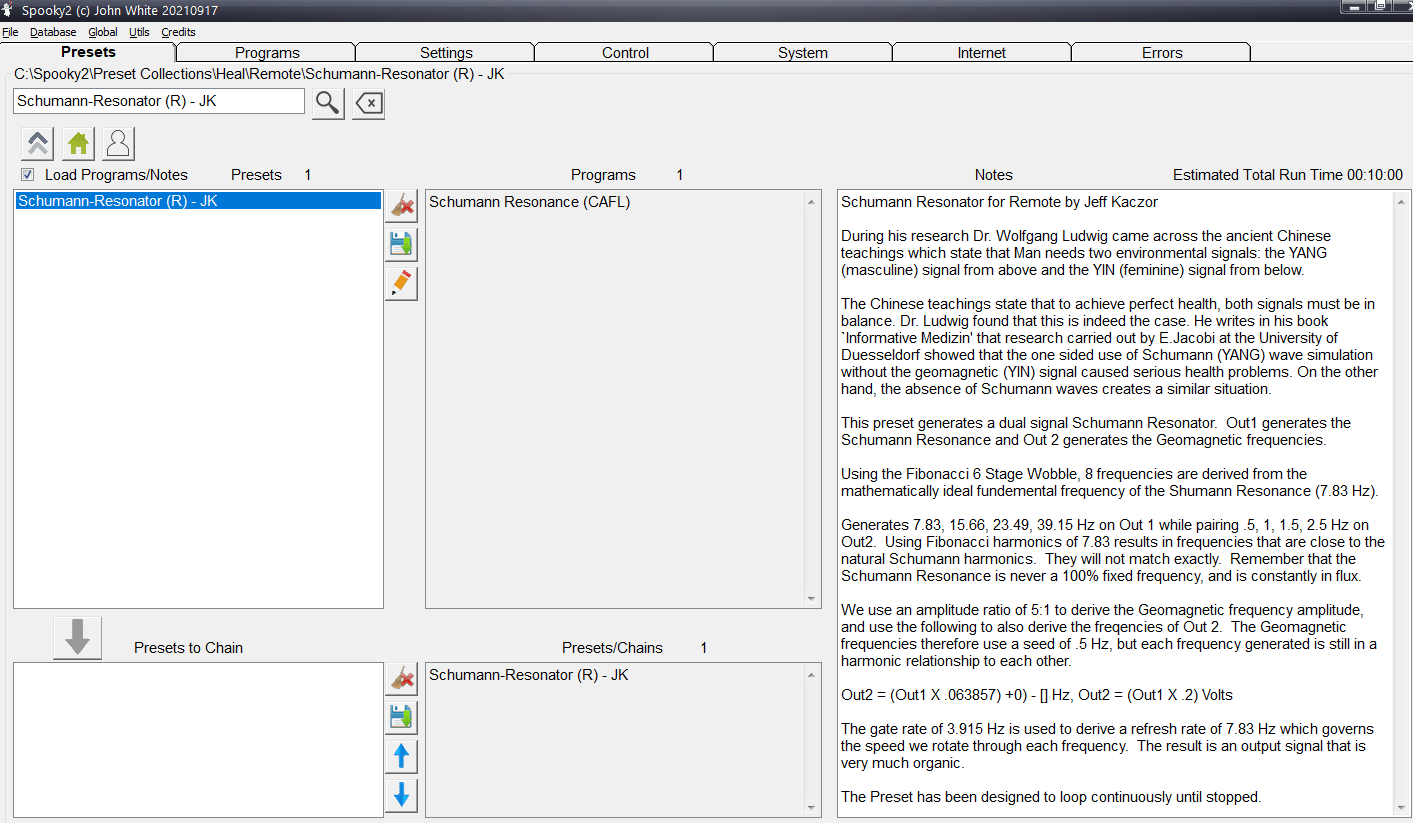Open the user presets person icon
Screen dimensions: 1413x823
[118, 144]
